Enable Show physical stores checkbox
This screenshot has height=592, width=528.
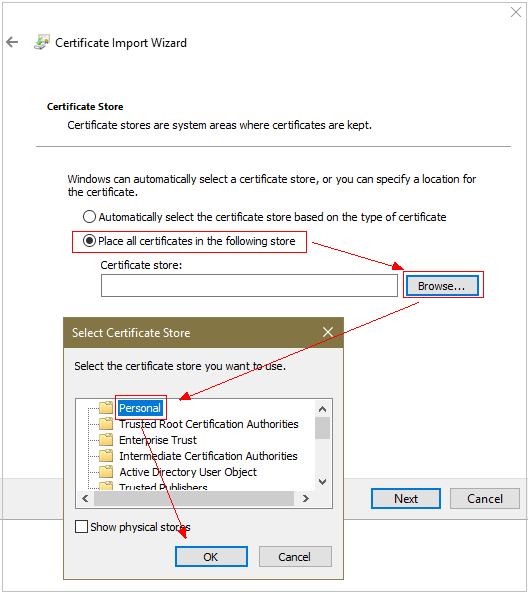(x=81, y=526)
